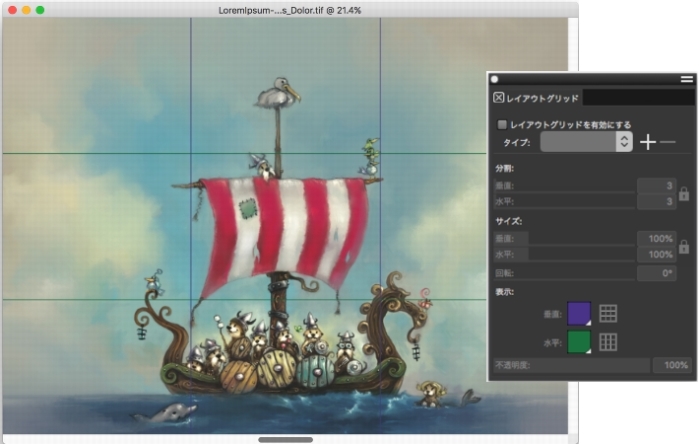The height and width of the screenshot is (444, 700).
Task: Enable the レイアウトグリッド checkbox
Action: (502, 125)
